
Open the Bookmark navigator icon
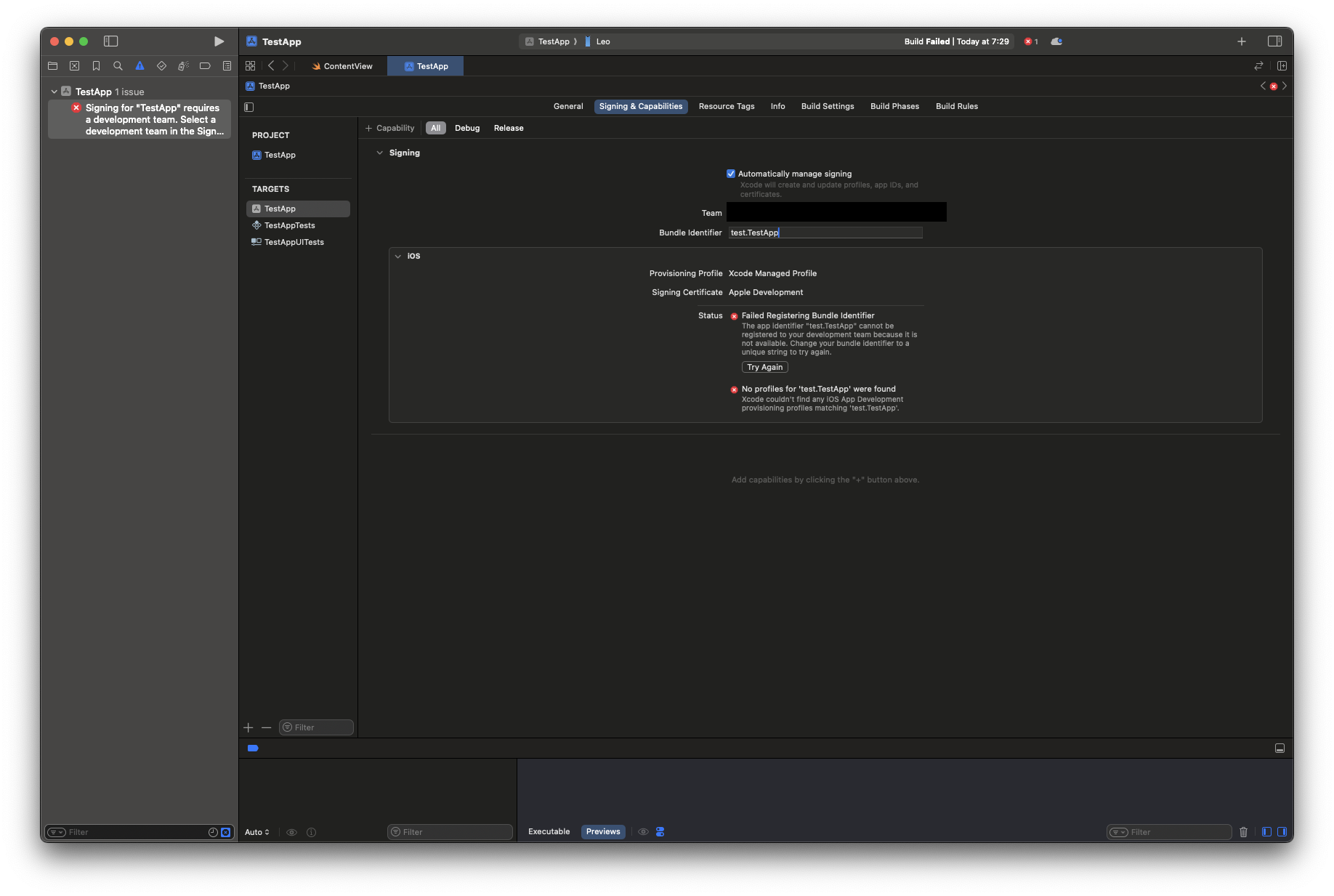coord(96,65)
